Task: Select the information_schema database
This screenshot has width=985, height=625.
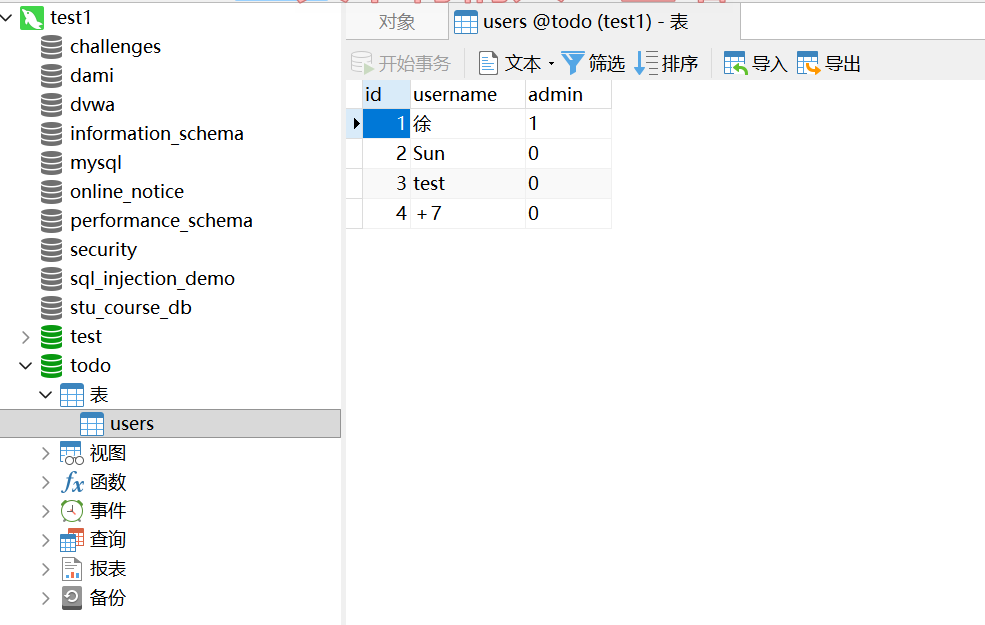Action: pyautogui.click(x=156, y=134)
